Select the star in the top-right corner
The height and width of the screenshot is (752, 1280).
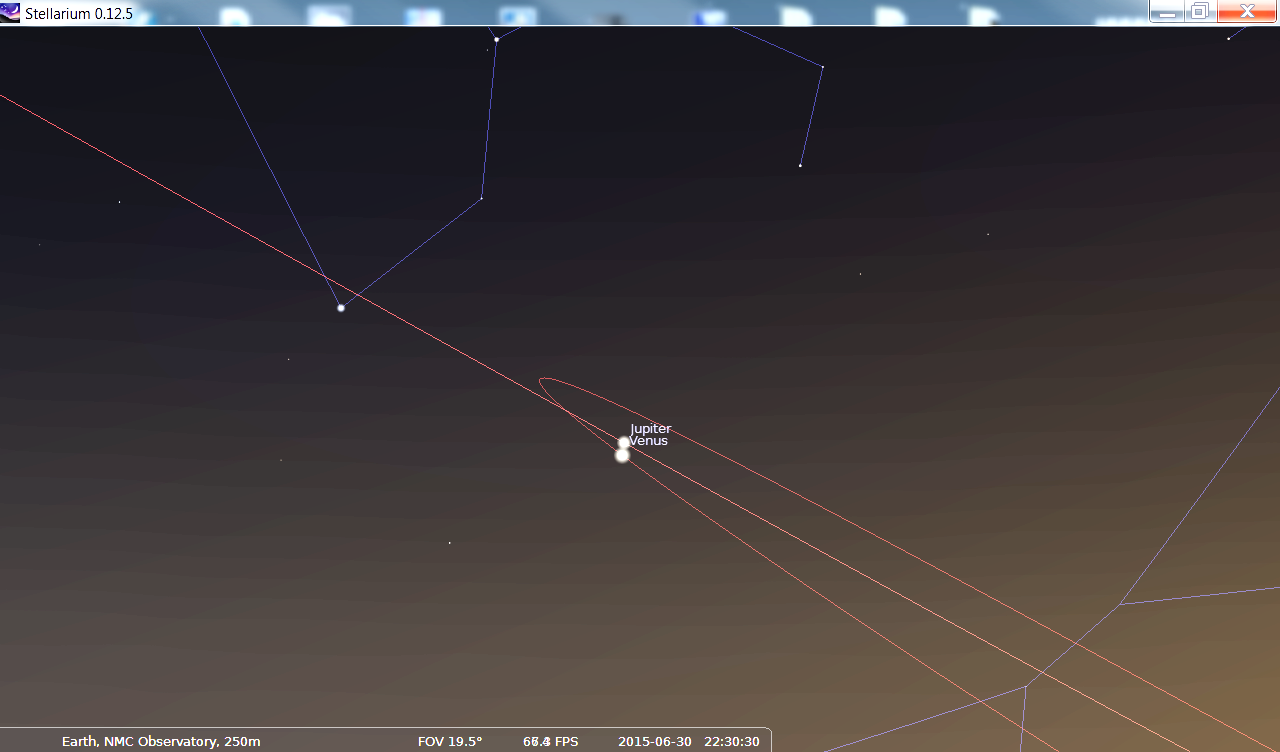(x=1228, y=39)
